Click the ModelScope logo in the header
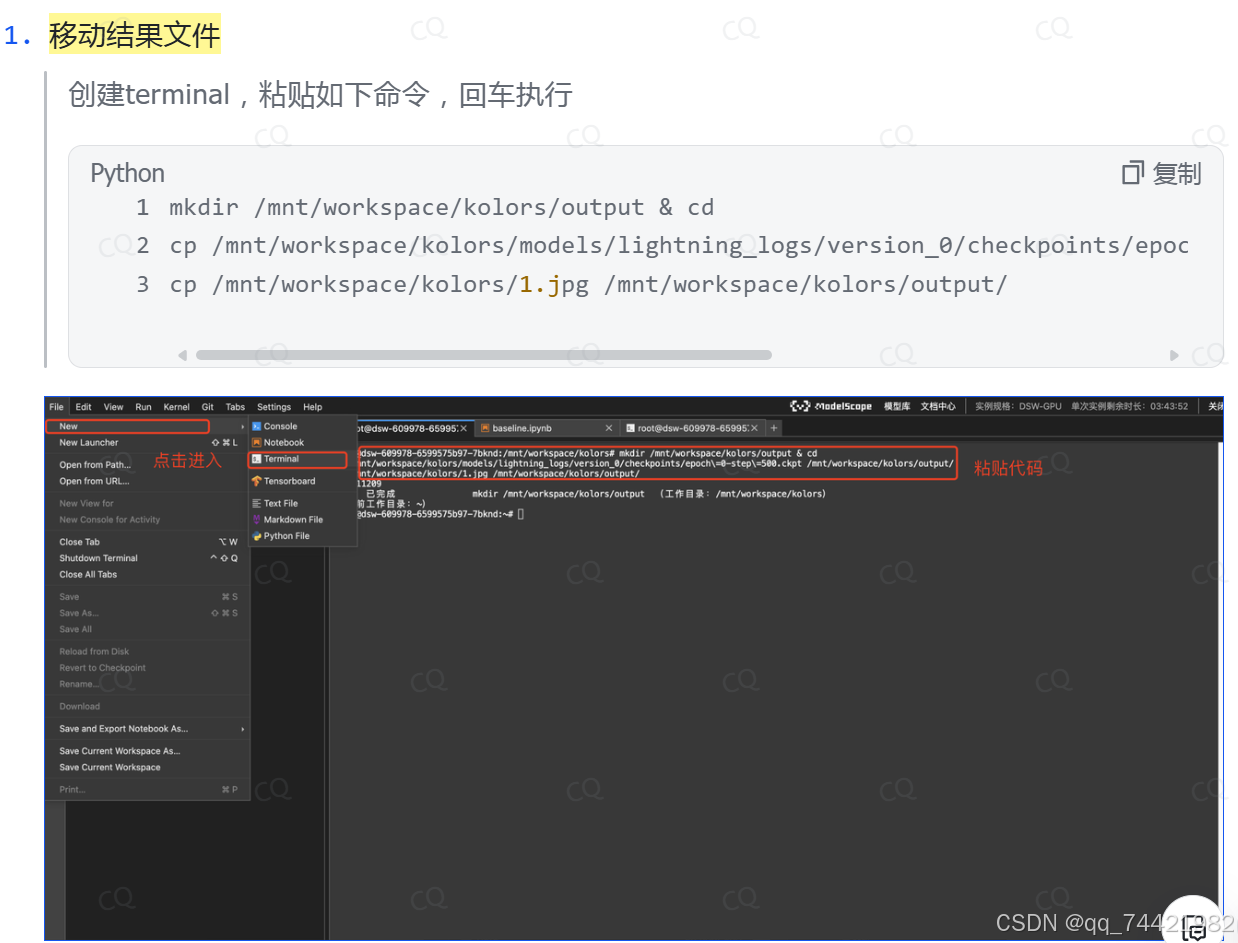This screenshot has height=943, width=1238. pos(830,406)
